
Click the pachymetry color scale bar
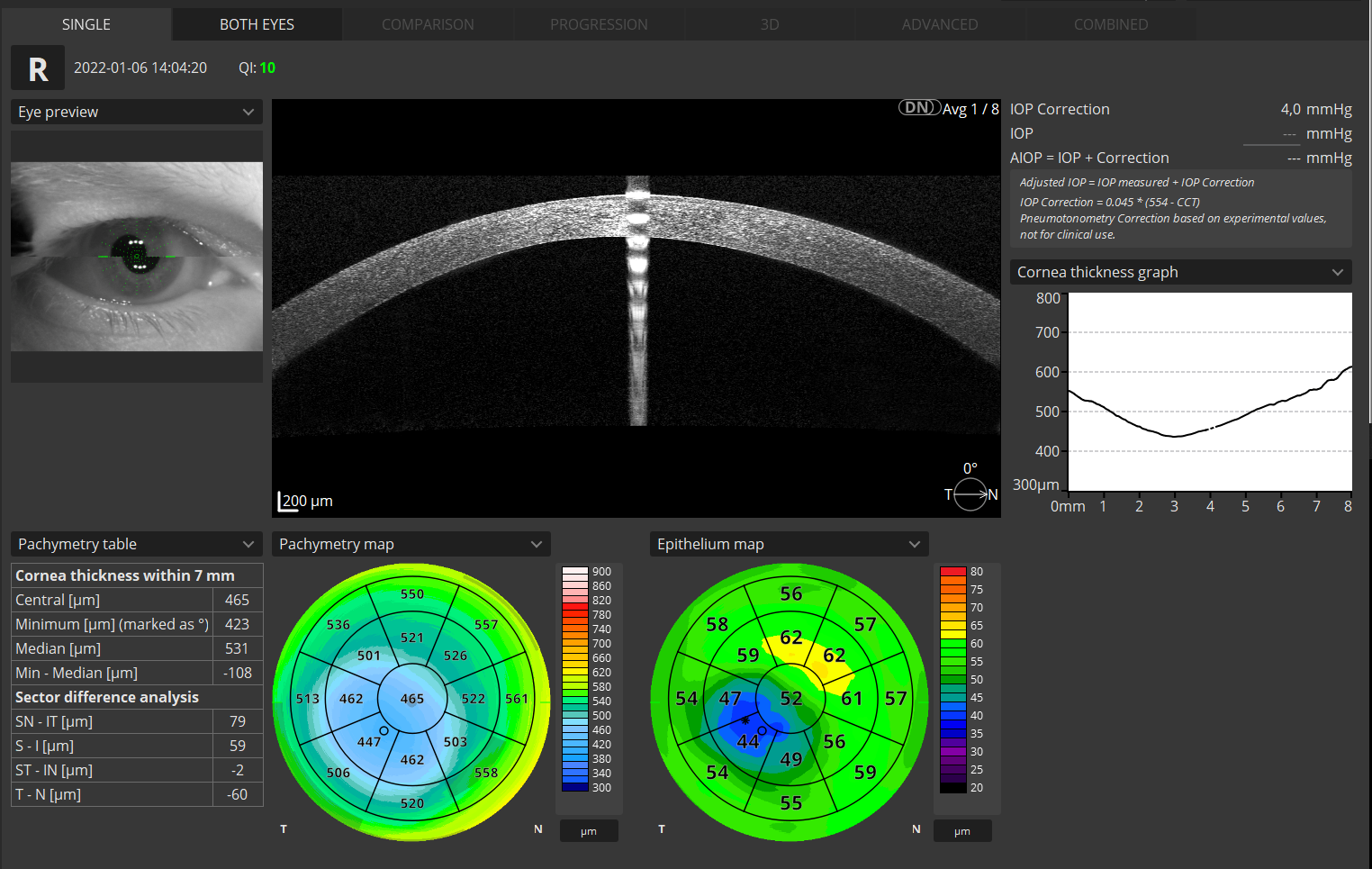pyautogui.click(x=575, y=684)
